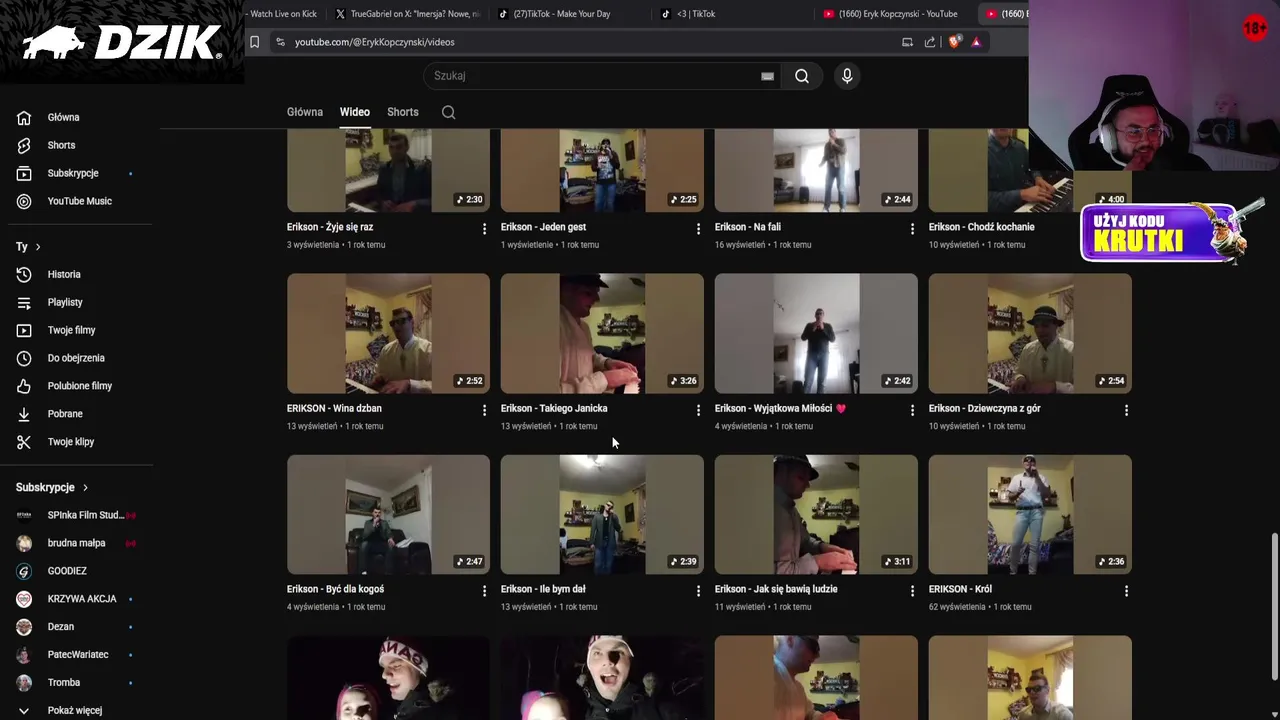Open options for Erikson - Wyjątkowa Miłości
1280x720 pixels.
click(x=912, y=410)
